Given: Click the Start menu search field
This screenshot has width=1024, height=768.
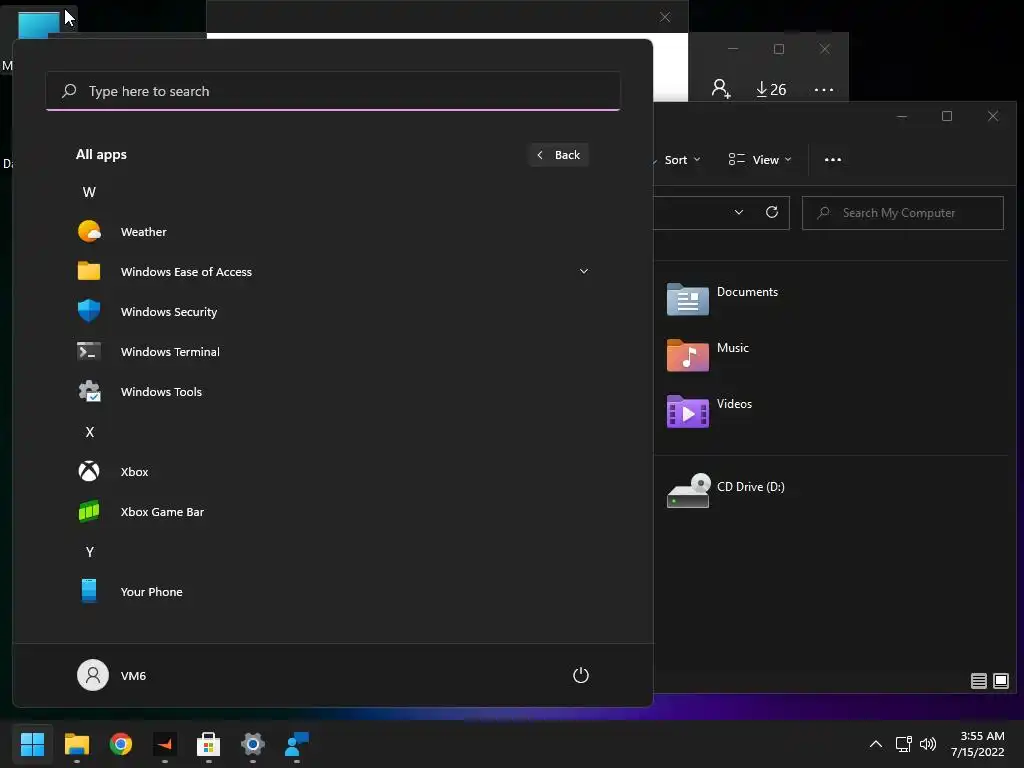Looking at the screenshot, I should pyautogui.click(x=333, y=91).
